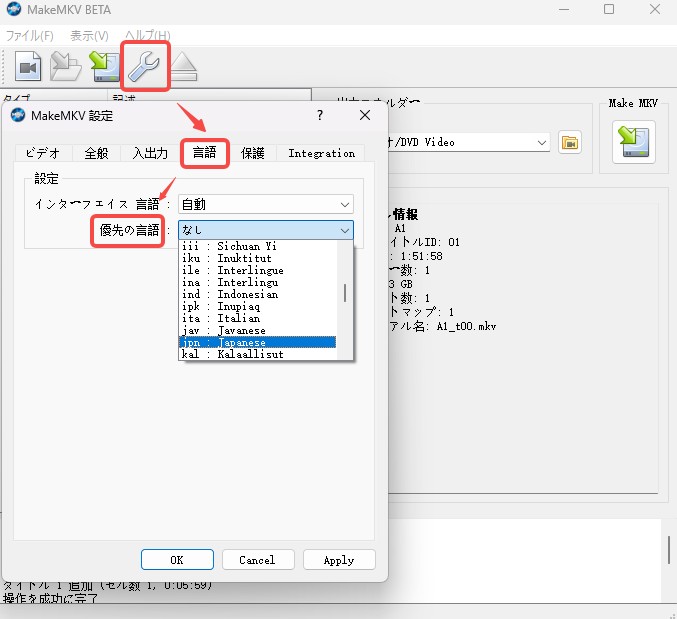Click the log panel scrollbar

[x=669, y=550]
